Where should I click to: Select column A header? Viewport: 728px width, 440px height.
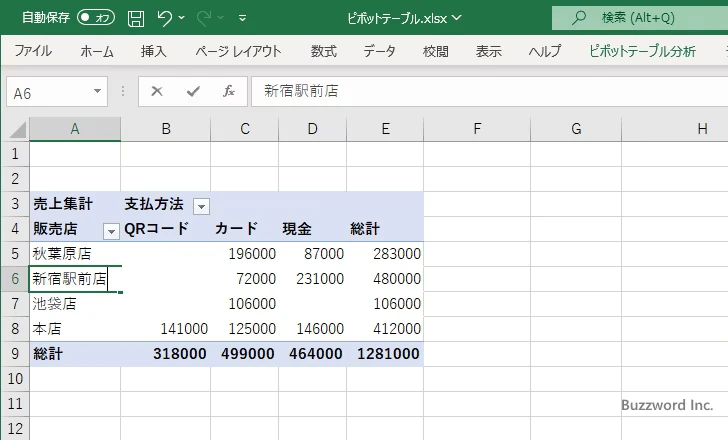coord(75,129)
